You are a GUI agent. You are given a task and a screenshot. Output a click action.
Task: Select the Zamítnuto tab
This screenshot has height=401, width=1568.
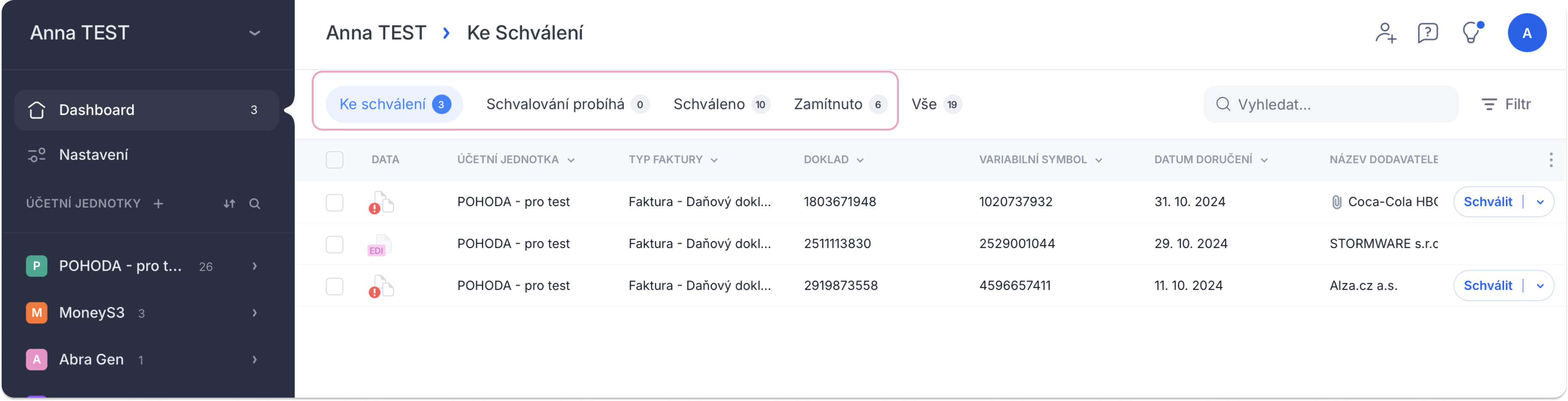[x=839, y=104]
